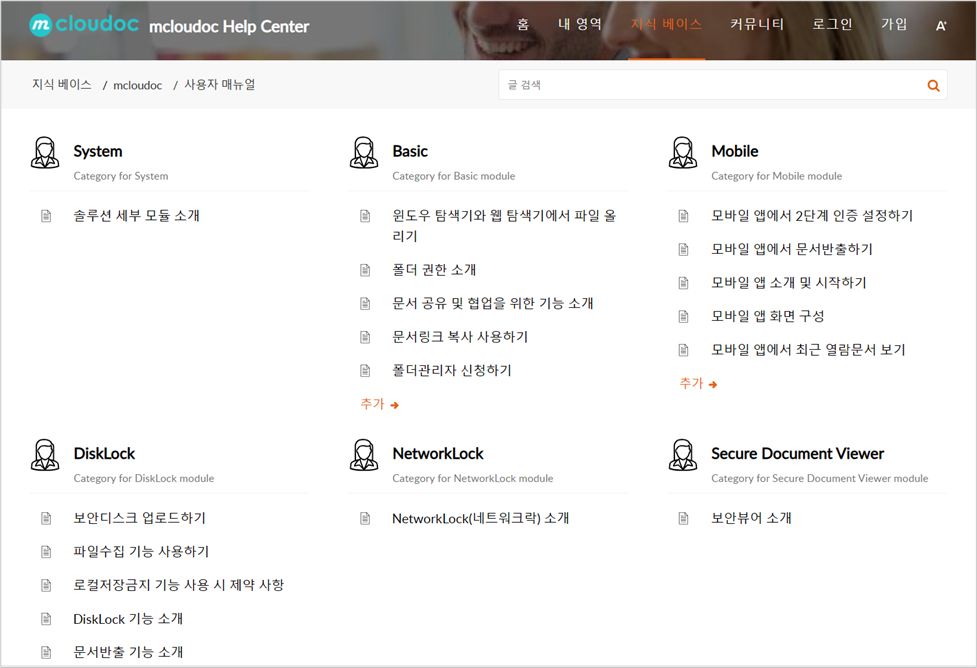Click the mcloudoc logo icon

40,25
